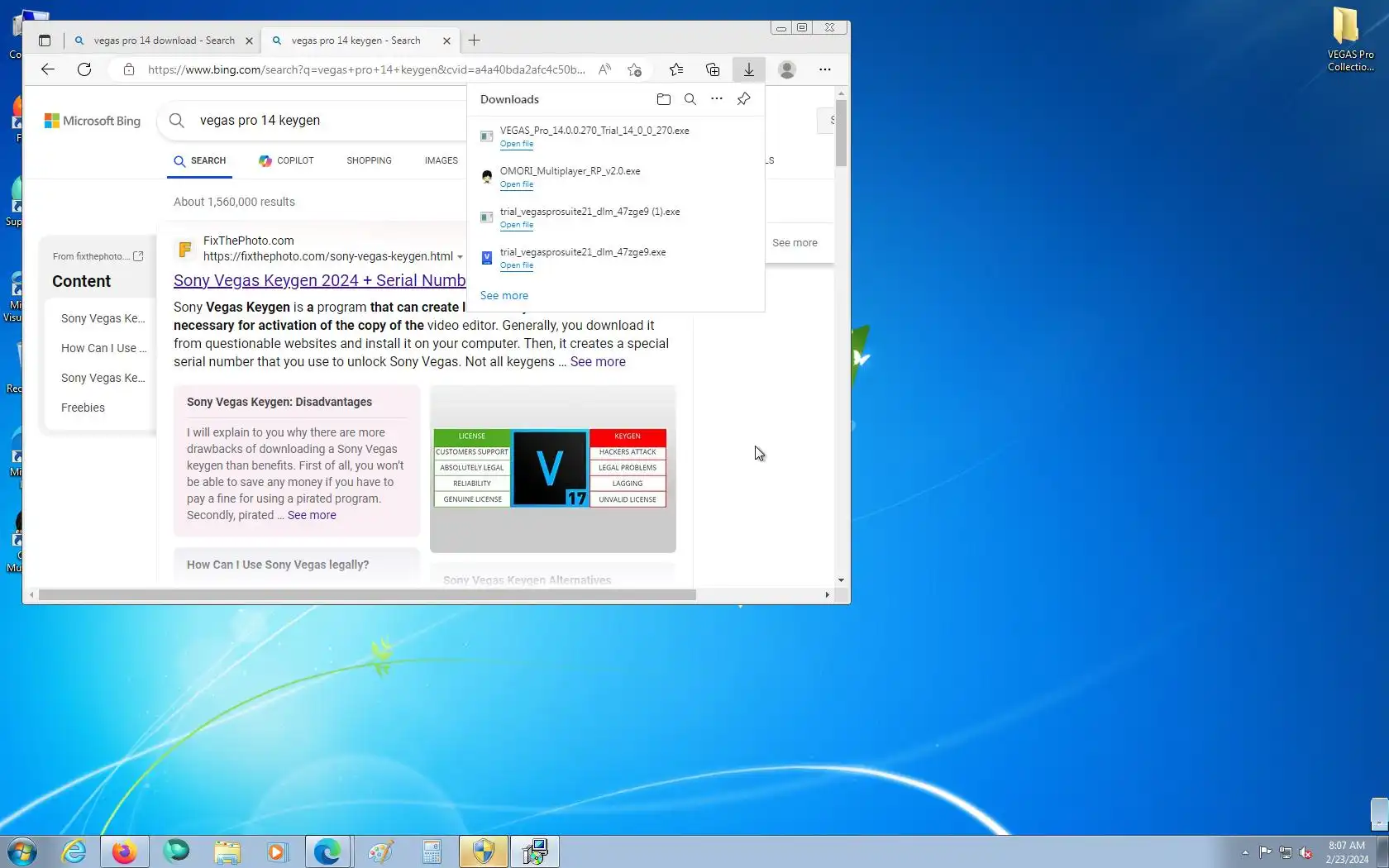This screenshot has height=868, width=1389.
Task: Search downloads using the magnifier icon
Action: pyautogui.click(x=690, y=99)
